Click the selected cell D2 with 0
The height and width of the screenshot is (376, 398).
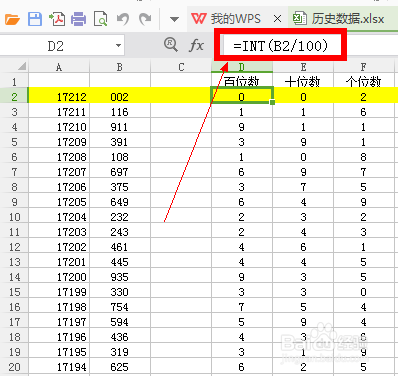pos(242,96)
